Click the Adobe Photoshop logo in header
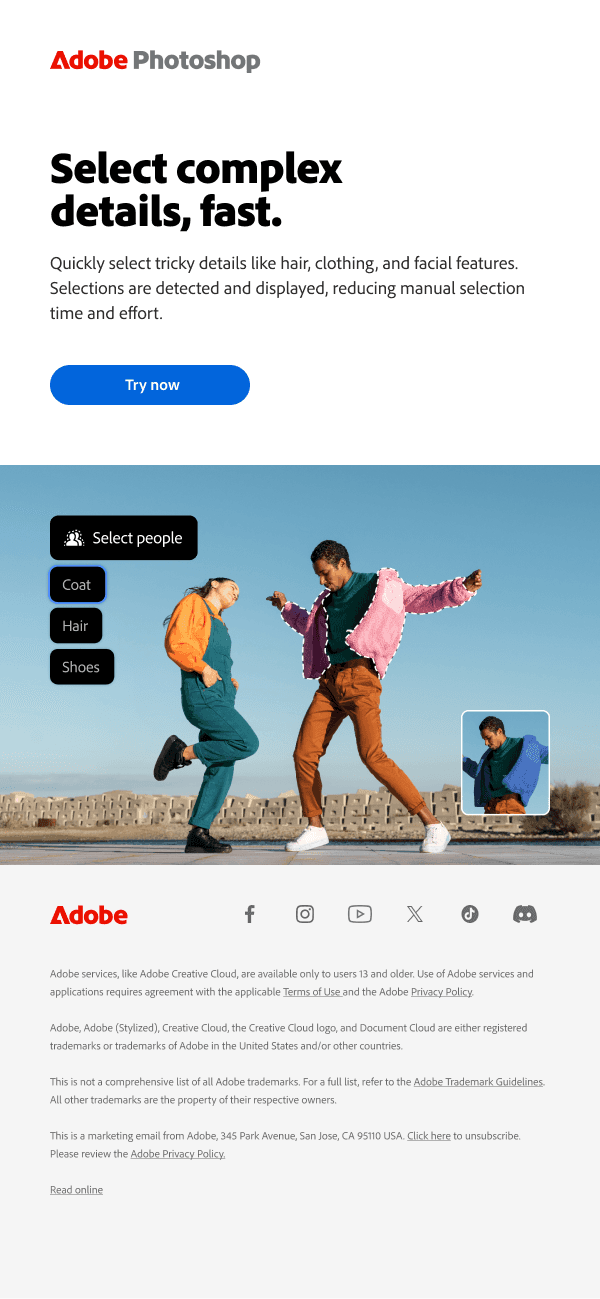This screenshot has height=1299, width=600. pos(155,61)
